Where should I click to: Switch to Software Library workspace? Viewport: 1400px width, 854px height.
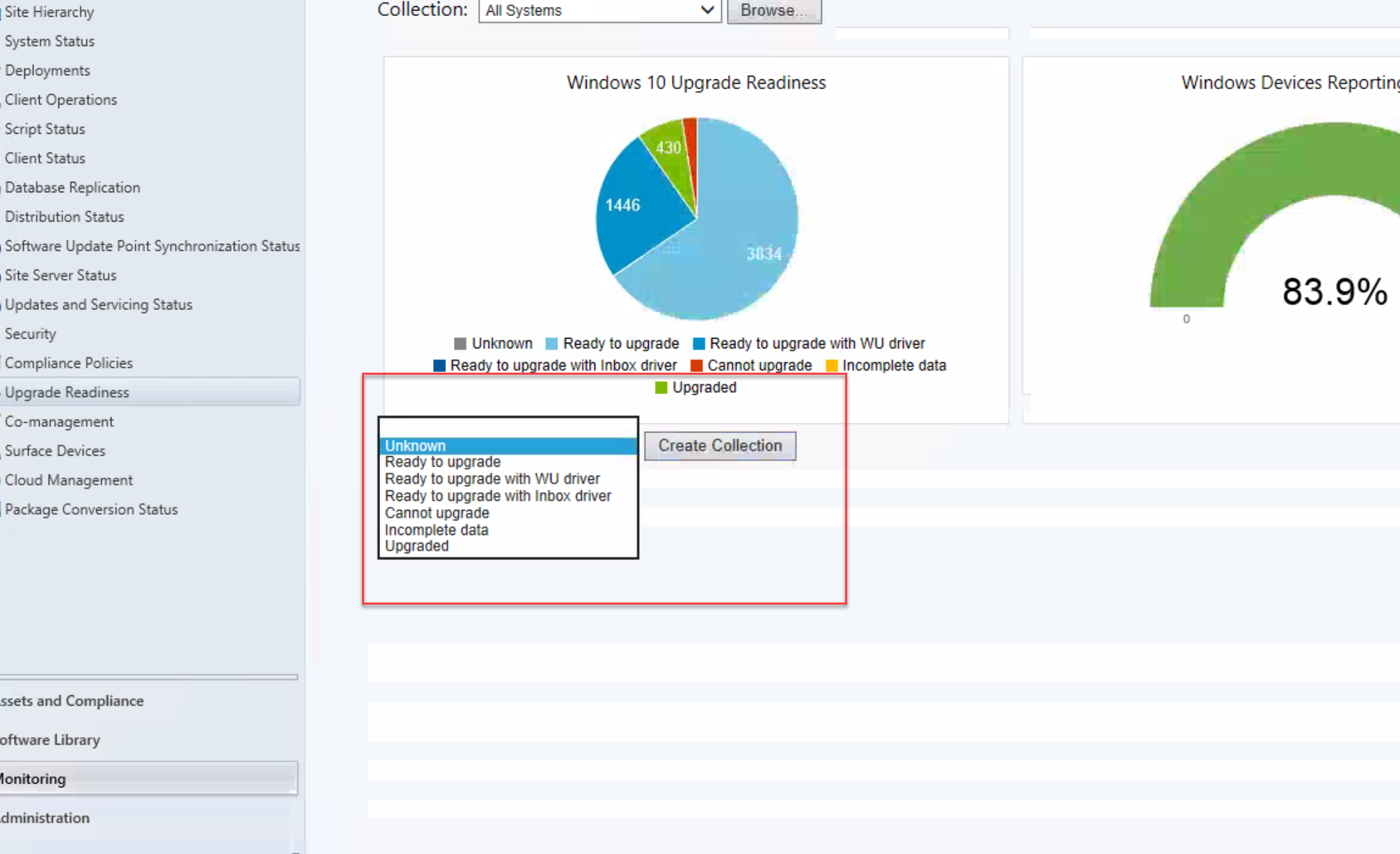50,740
